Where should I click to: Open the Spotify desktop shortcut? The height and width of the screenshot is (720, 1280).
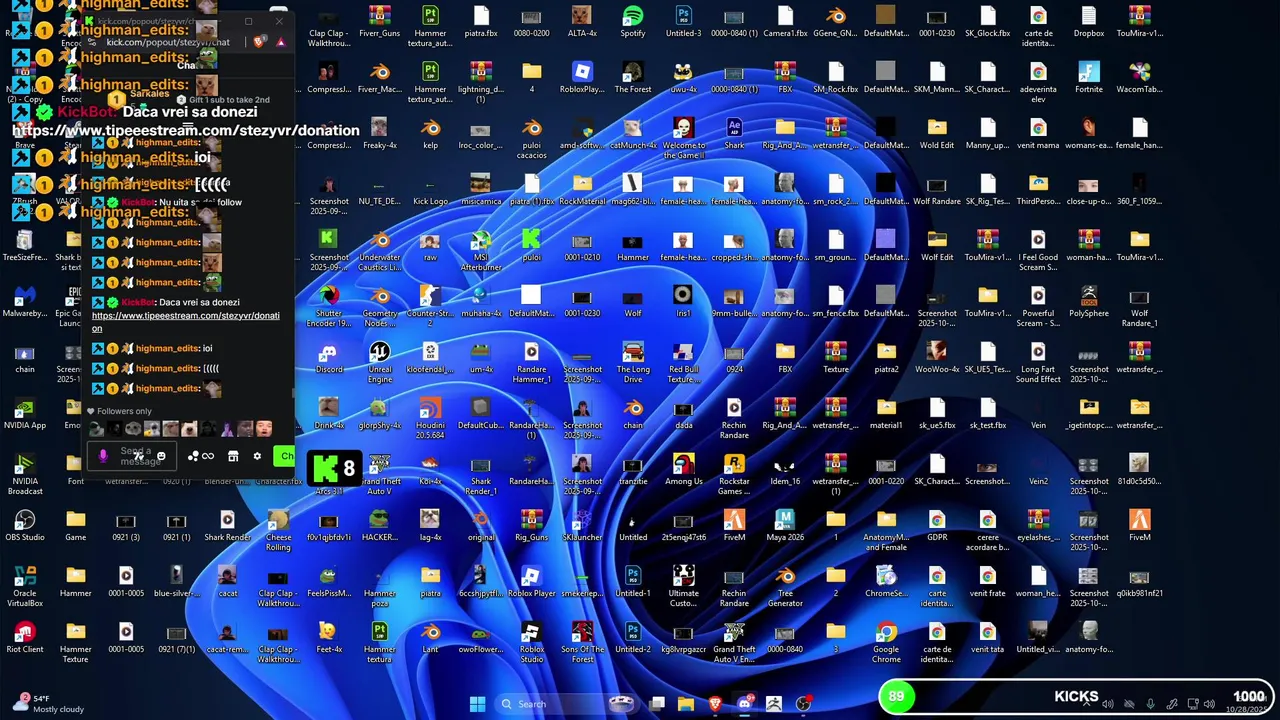pyautogui.click(x=632, y=22)
